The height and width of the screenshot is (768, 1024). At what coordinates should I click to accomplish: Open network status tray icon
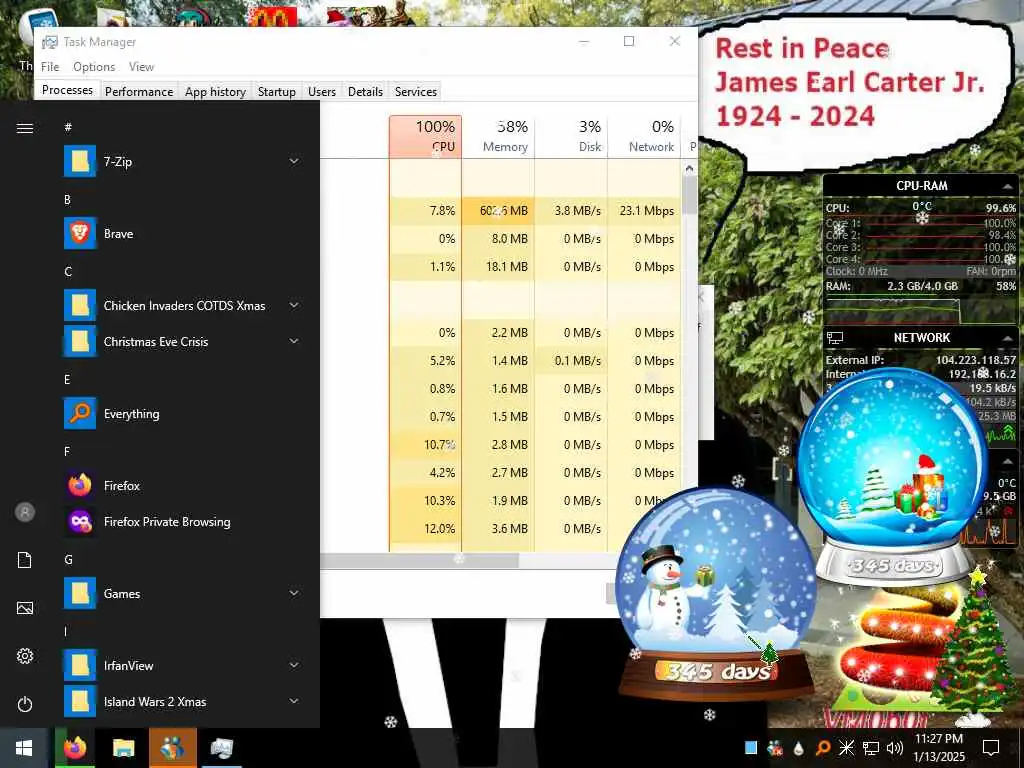871,748
